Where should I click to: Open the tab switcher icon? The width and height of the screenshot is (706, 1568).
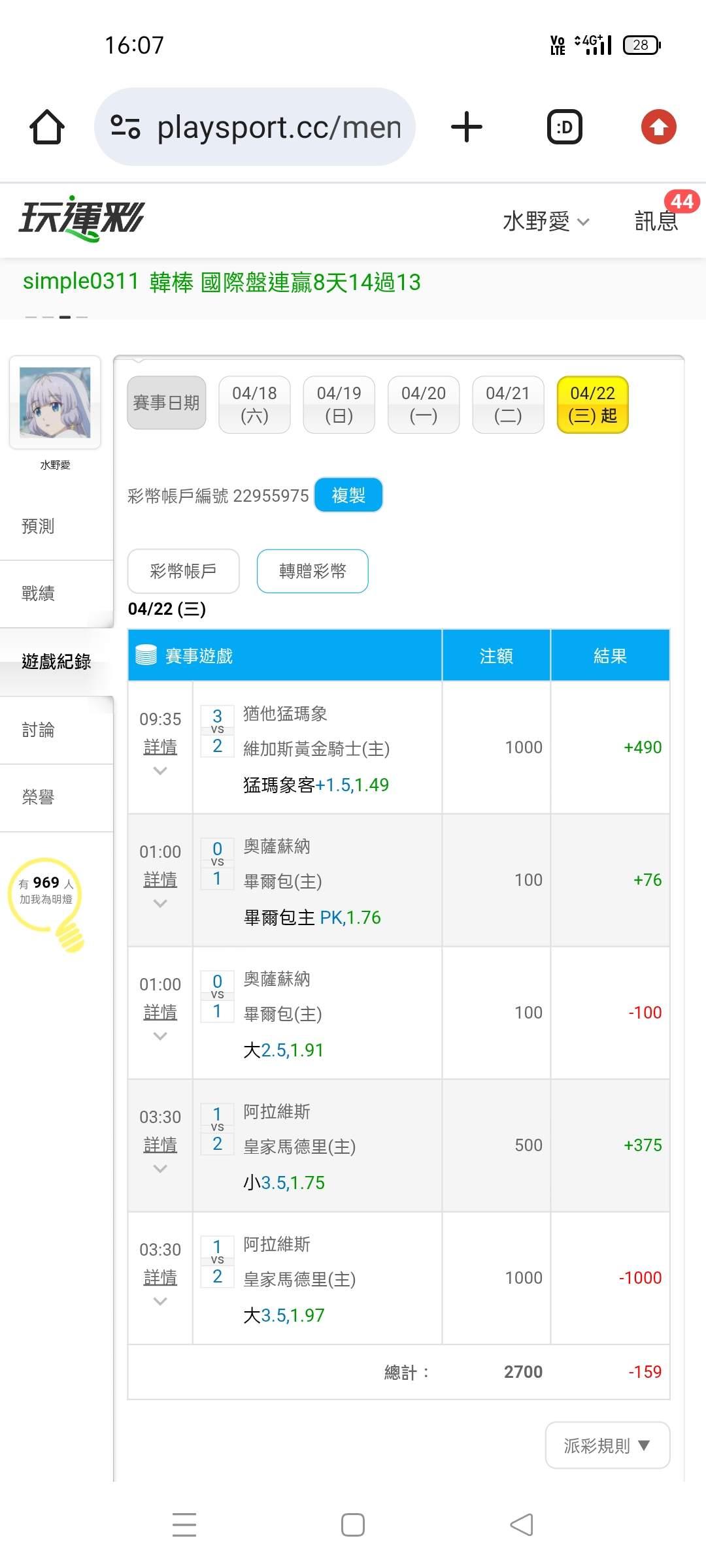click(564, 127)
